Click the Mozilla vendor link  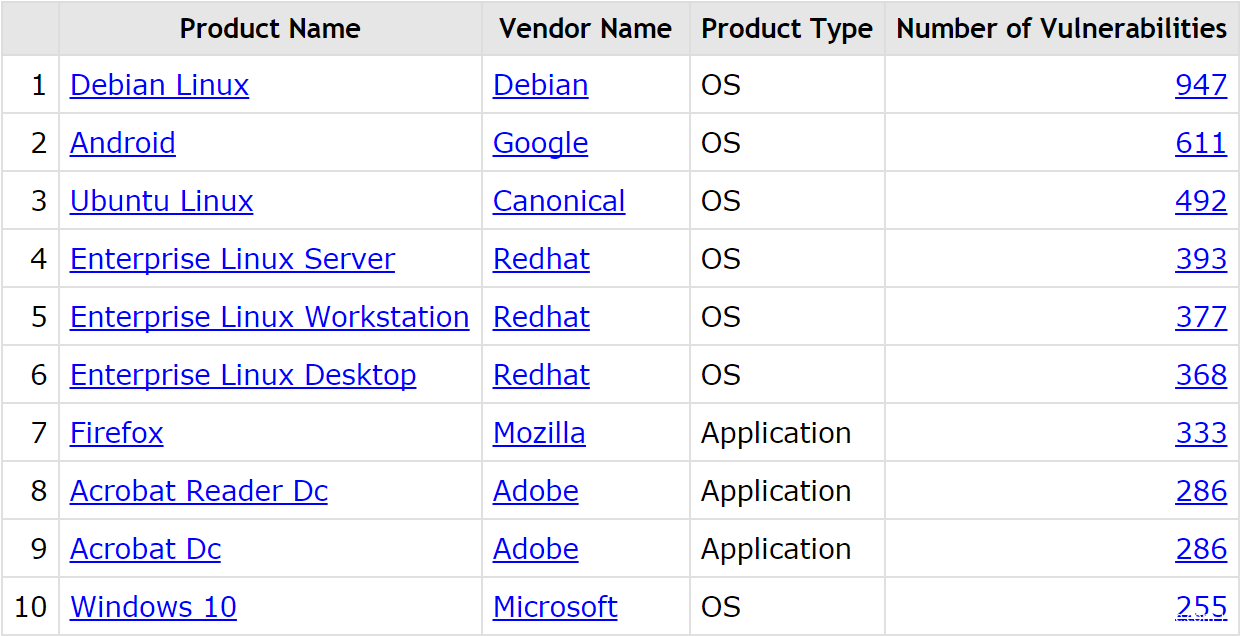[x=539, y=433]
